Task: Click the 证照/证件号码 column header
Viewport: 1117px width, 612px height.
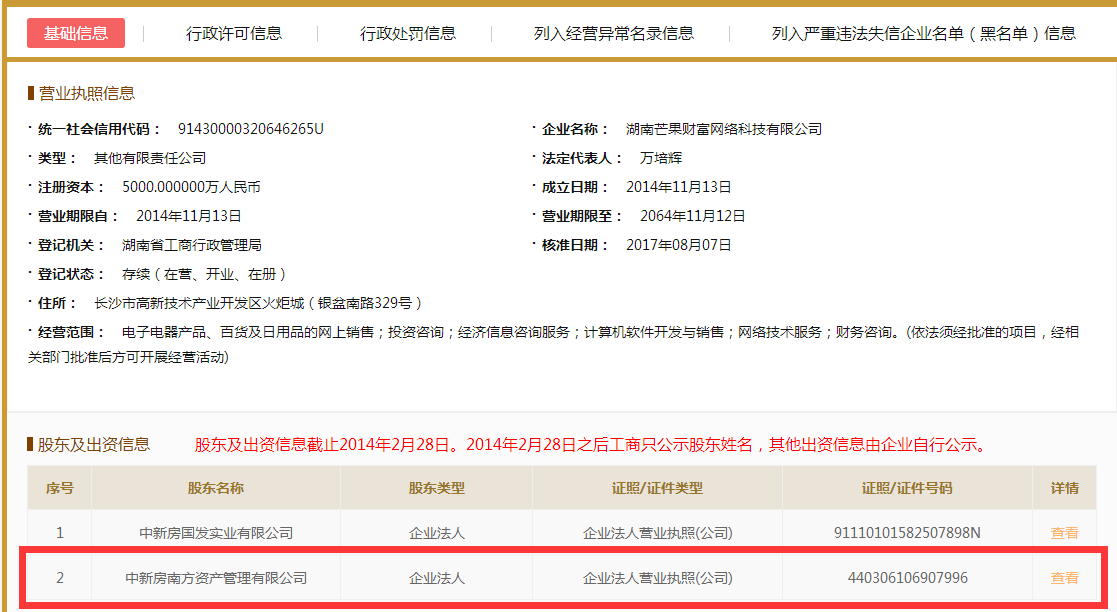Action: click(x=907, y=488)
